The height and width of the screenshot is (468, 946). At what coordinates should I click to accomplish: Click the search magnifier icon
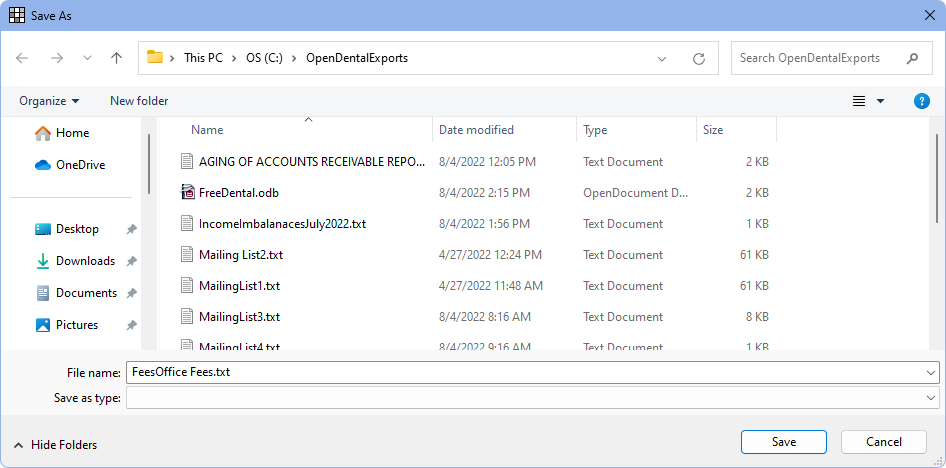tap(912, 58)
